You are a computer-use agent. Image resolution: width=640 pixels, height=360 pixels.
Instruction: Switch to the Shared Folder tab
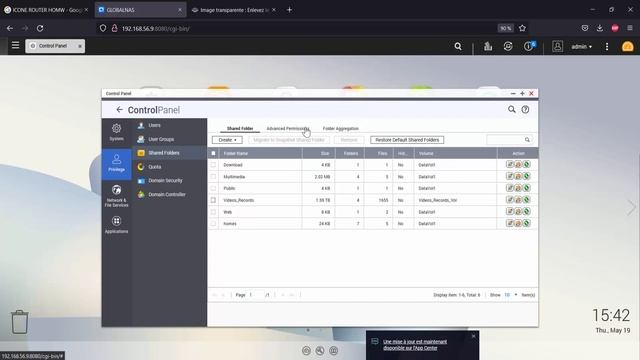240,129
